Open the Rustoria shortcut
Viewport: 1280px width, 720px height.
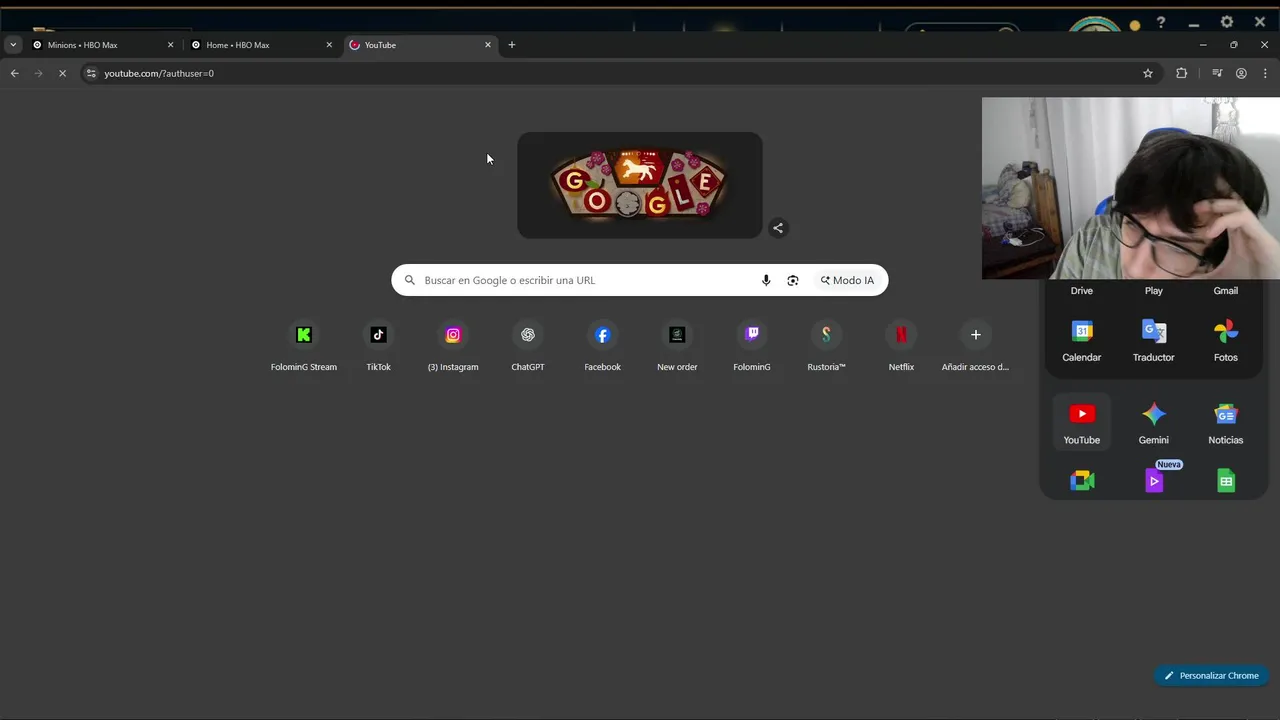coord(826,347)
